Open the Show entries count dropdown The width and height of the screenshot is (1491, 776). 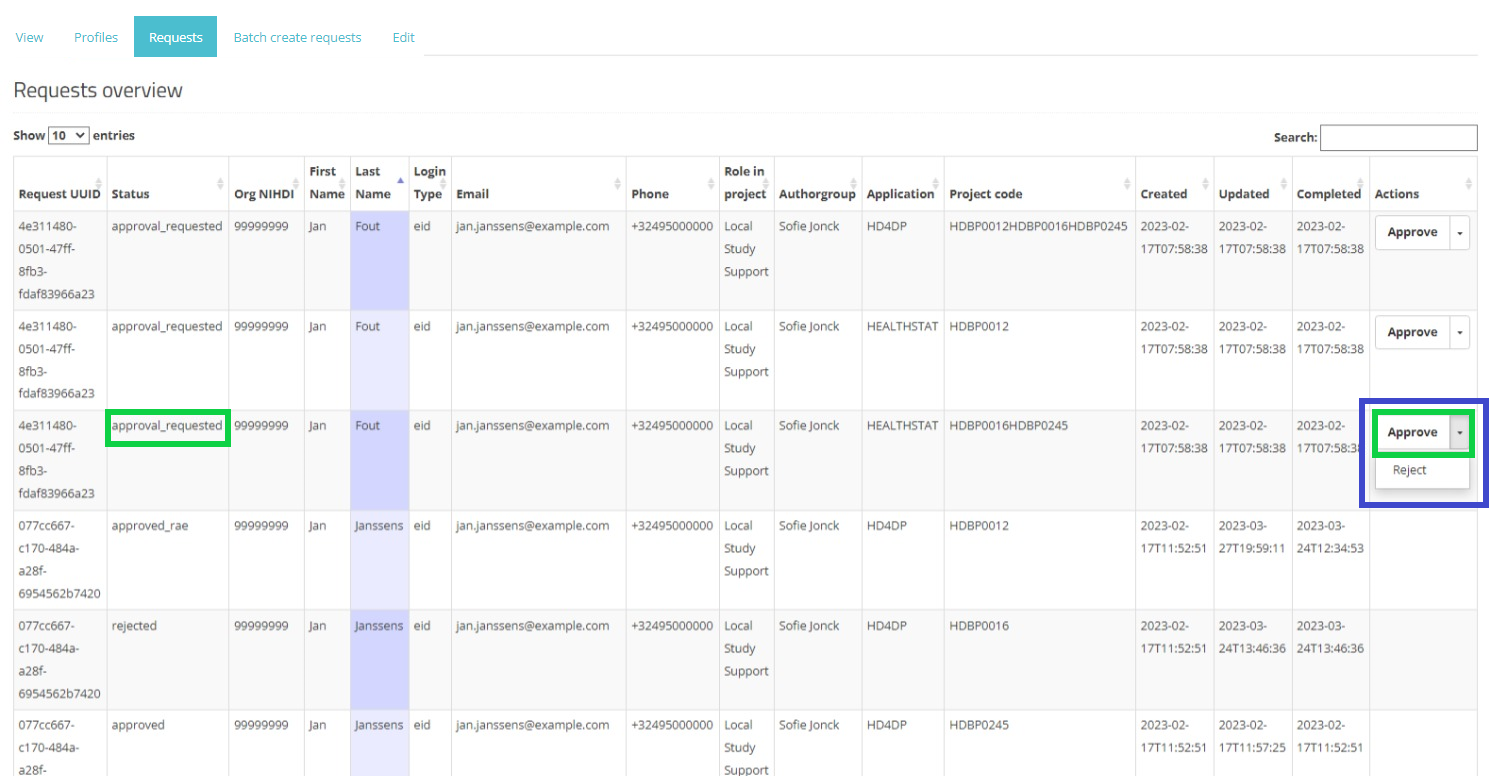[x=69, y=135]
